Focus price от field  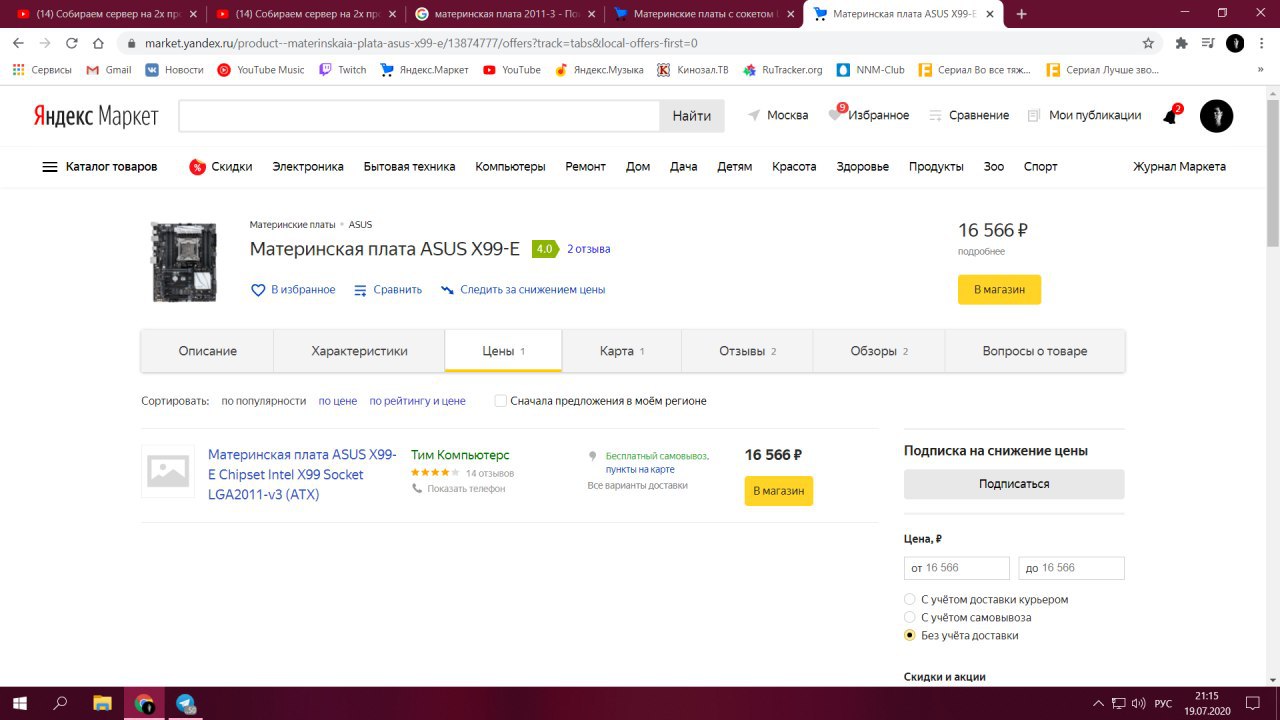coord(957,568)
